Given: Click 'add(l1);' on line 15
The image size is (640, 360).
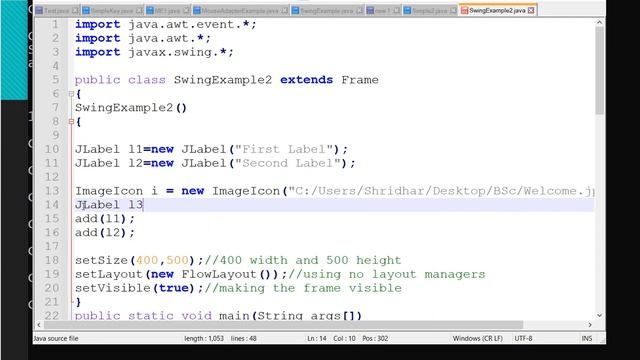Looking at the screenshot, I should pos(104,219).
